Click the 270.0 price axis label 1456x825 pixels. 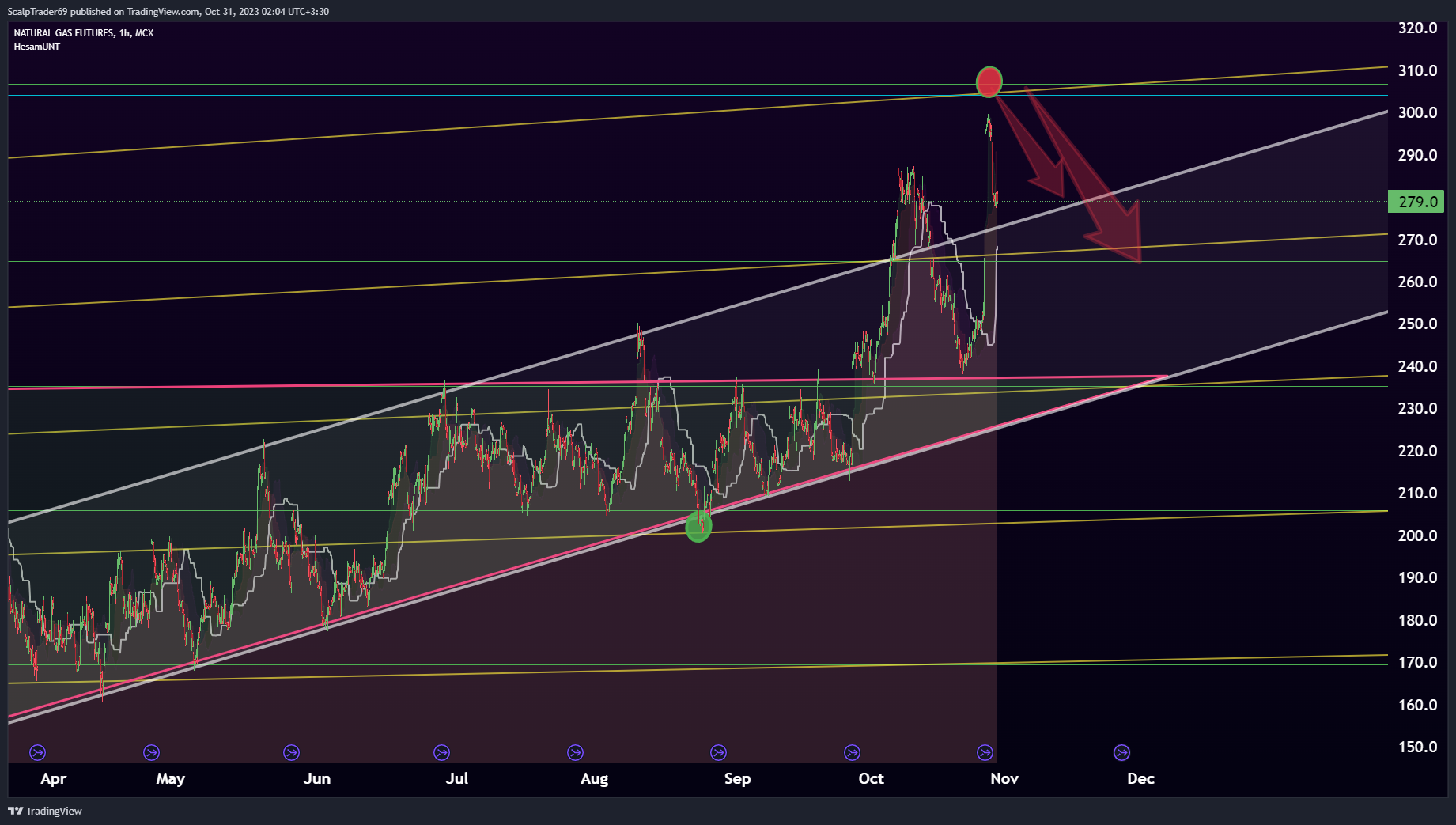pyautogui.click(x=1417, y=240)
